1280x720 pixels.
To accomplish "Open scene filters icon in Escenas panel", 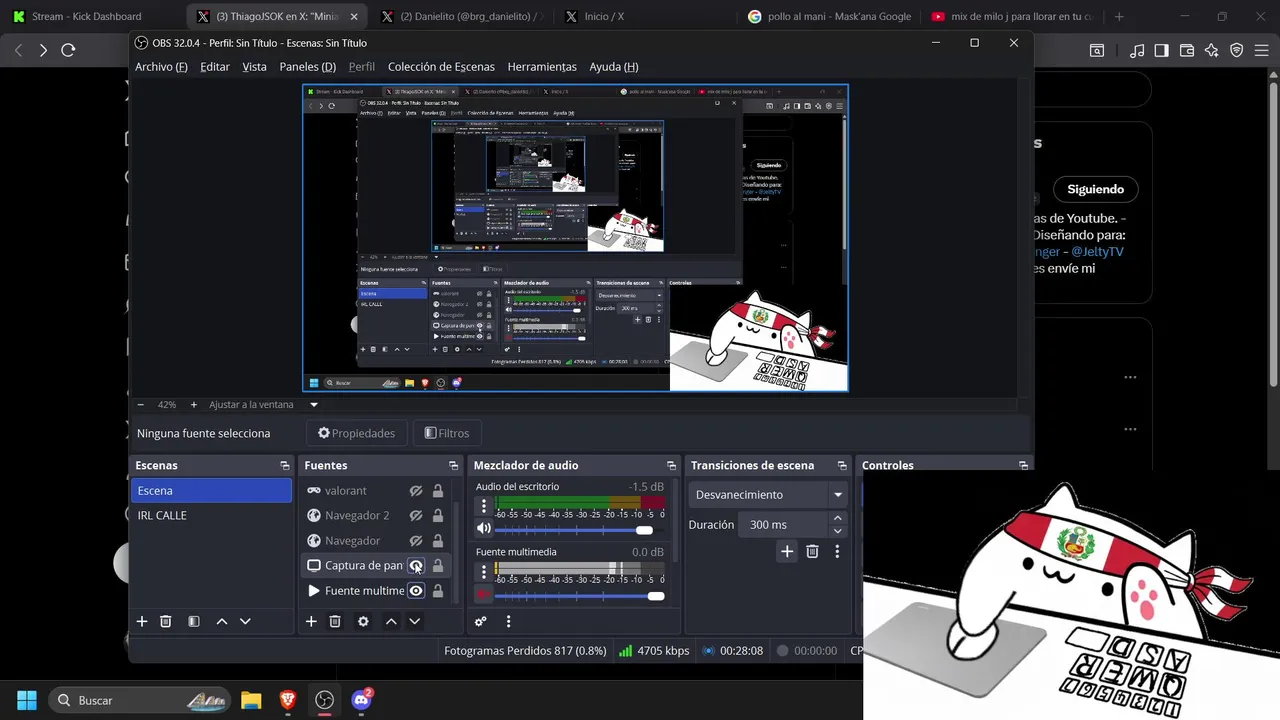I will point(194,621).
